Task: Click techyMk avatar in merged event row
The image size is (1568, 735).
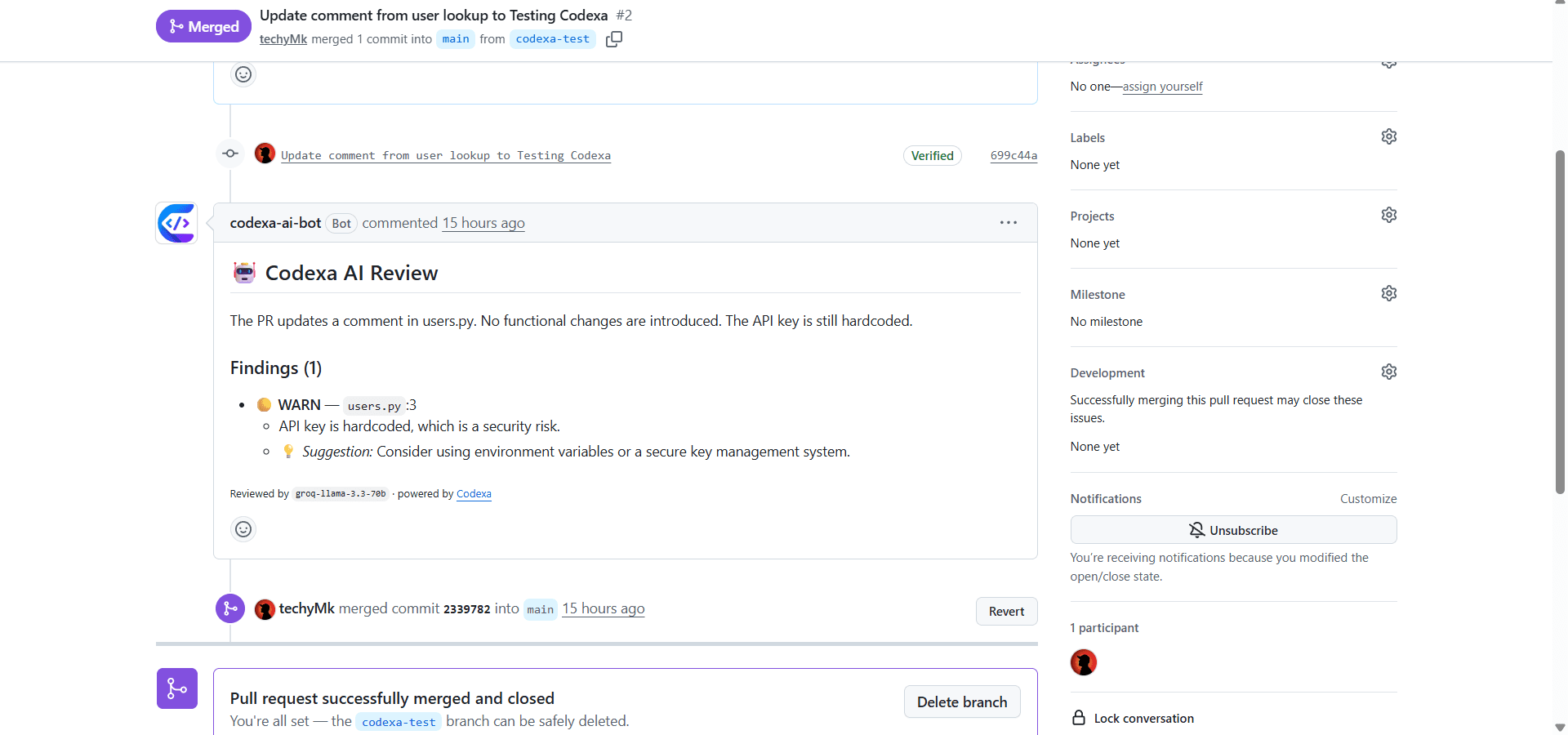Action: [265, 609]
